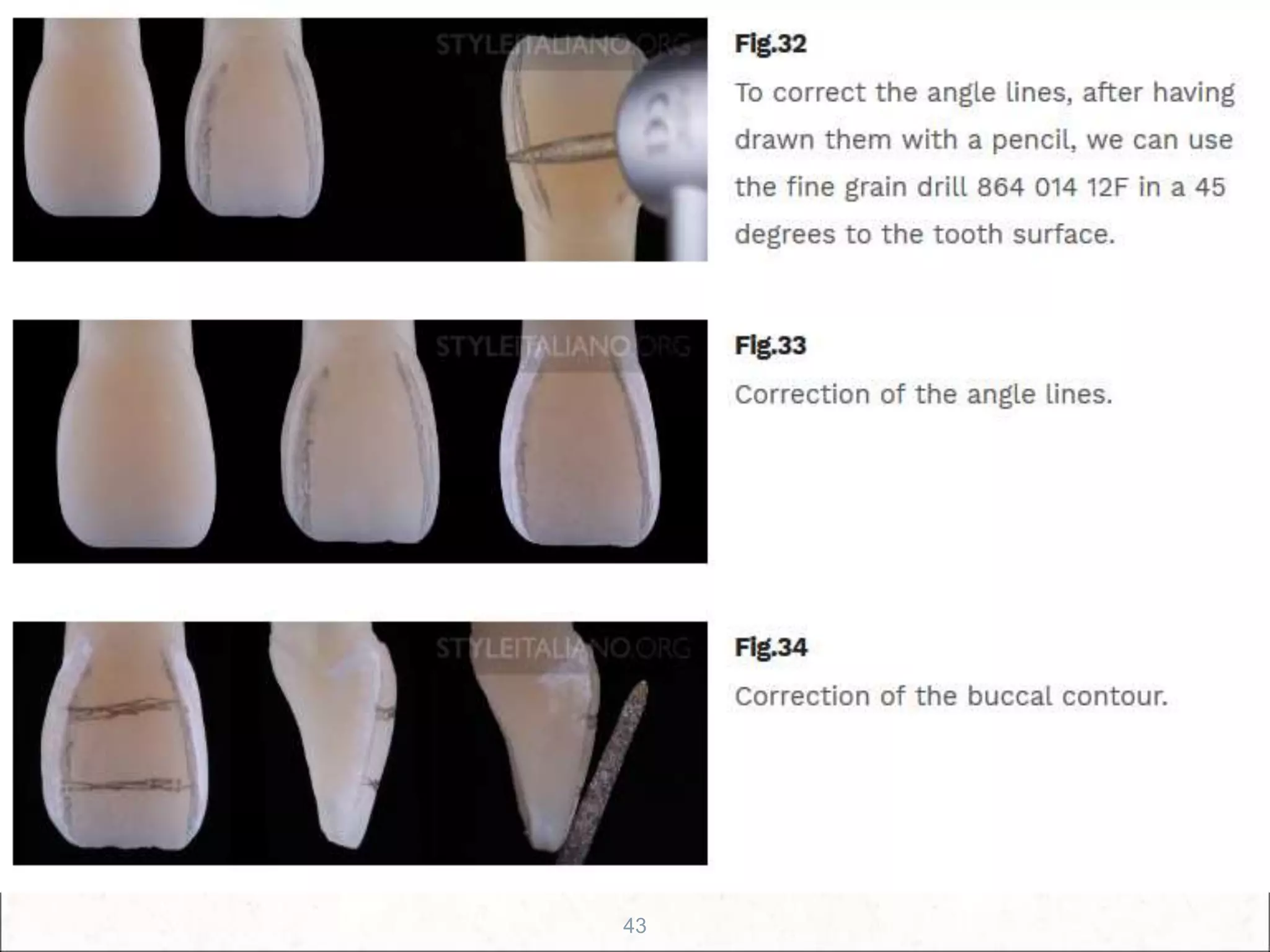This screenshot has width=1270, height=952.
Task: Click the Fig.33 angle lines image
Action: click(x=360, y=441)
